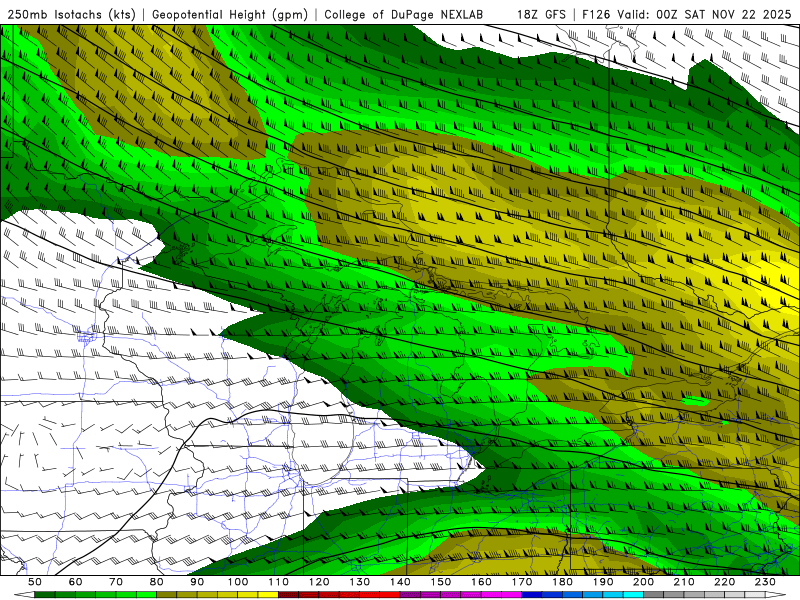This screenshot has width=800, height=600.
Task: Click the 140 value on the color scale
Action: coord(400,582)
